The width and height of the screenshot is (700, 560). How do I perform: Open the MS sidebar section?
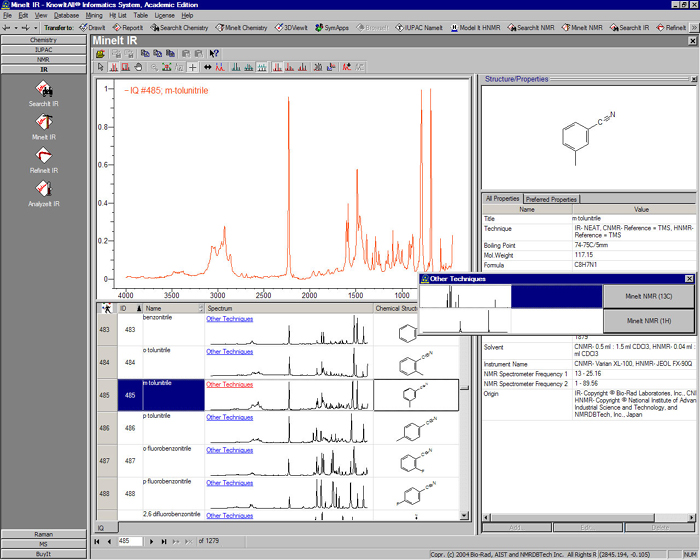pos(44,544)
